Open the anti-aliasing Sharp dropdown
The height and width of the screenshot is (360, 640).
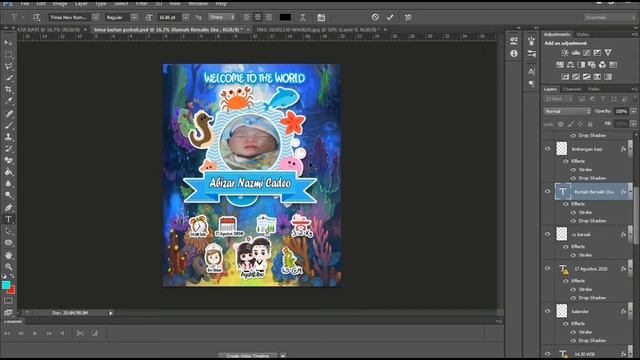pos(222,17)
